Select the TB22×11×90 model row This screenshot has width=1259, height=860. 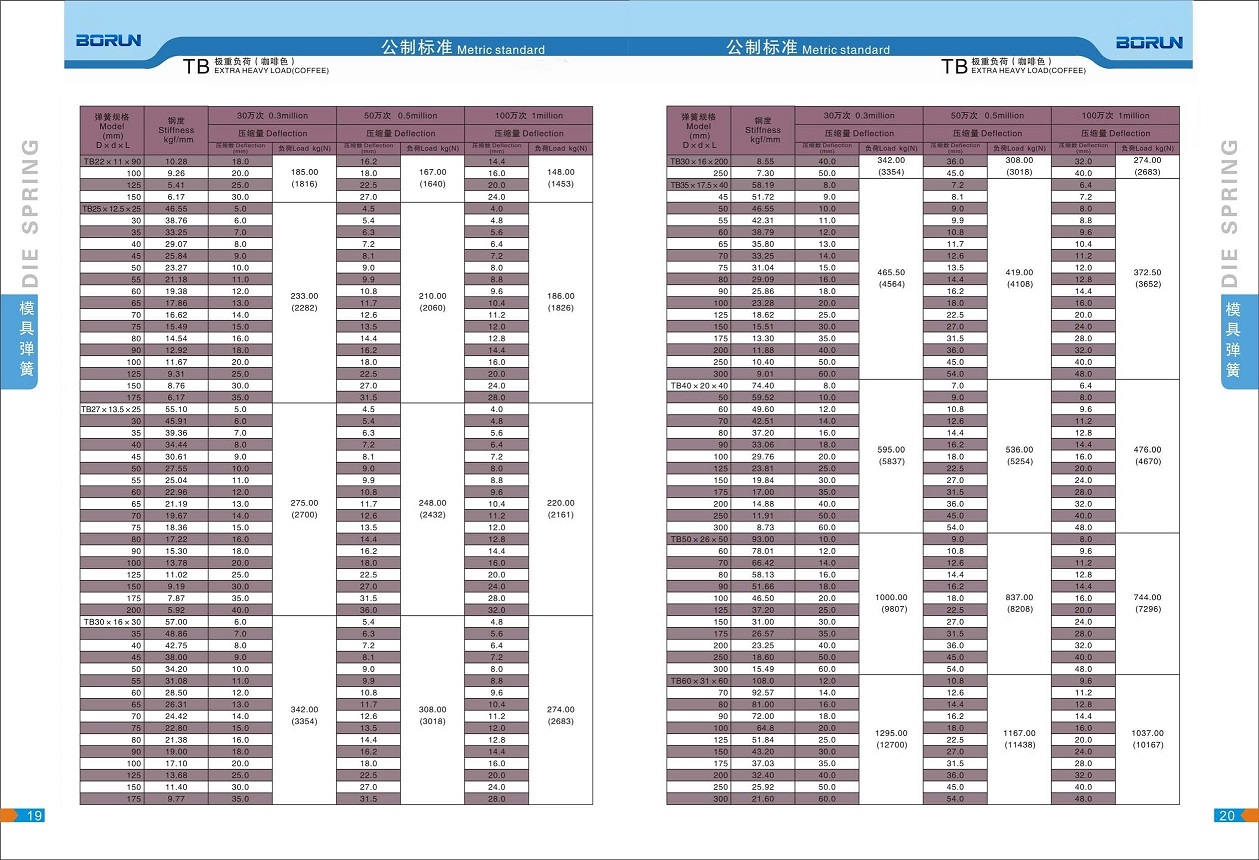tap(112, 161)
